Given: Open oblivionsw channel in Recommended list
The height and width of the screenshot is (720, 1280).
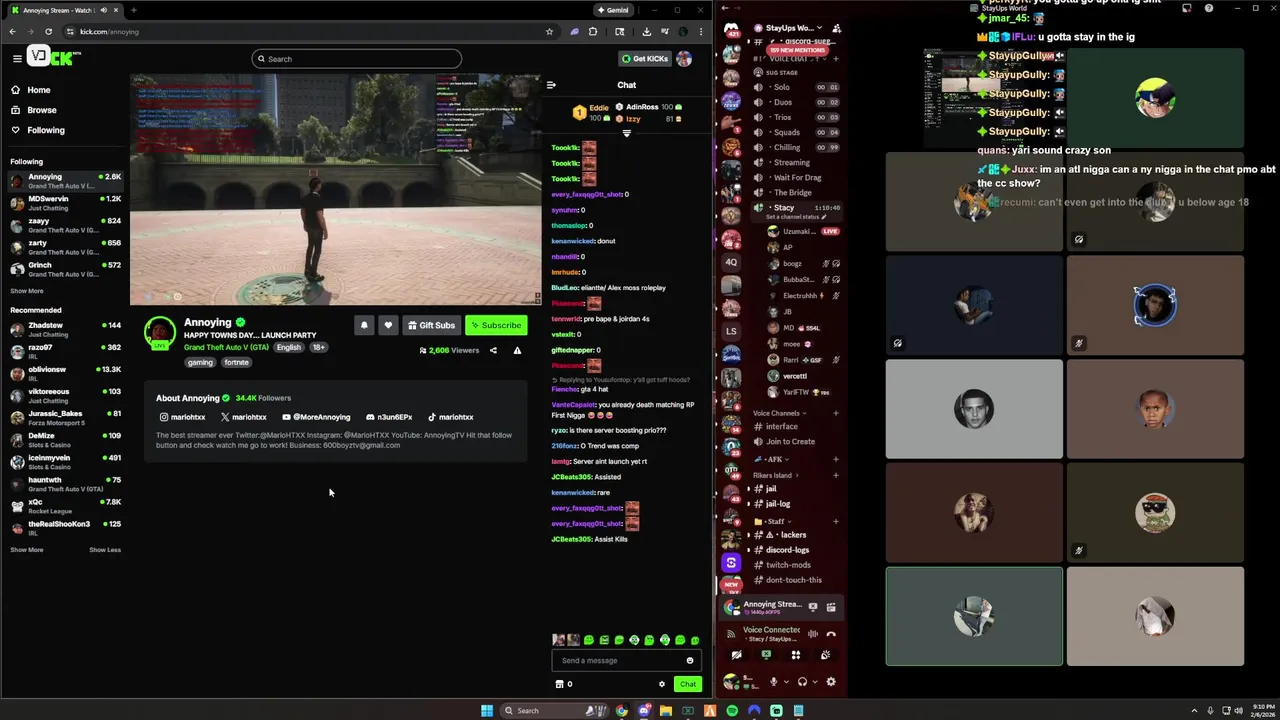Looking at the screenshot, I should tap(66, 374).
